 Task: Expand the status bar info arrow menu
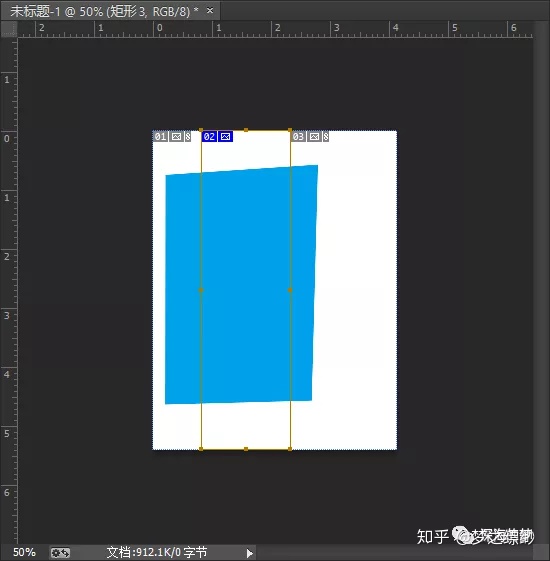[x=249, y=553]
